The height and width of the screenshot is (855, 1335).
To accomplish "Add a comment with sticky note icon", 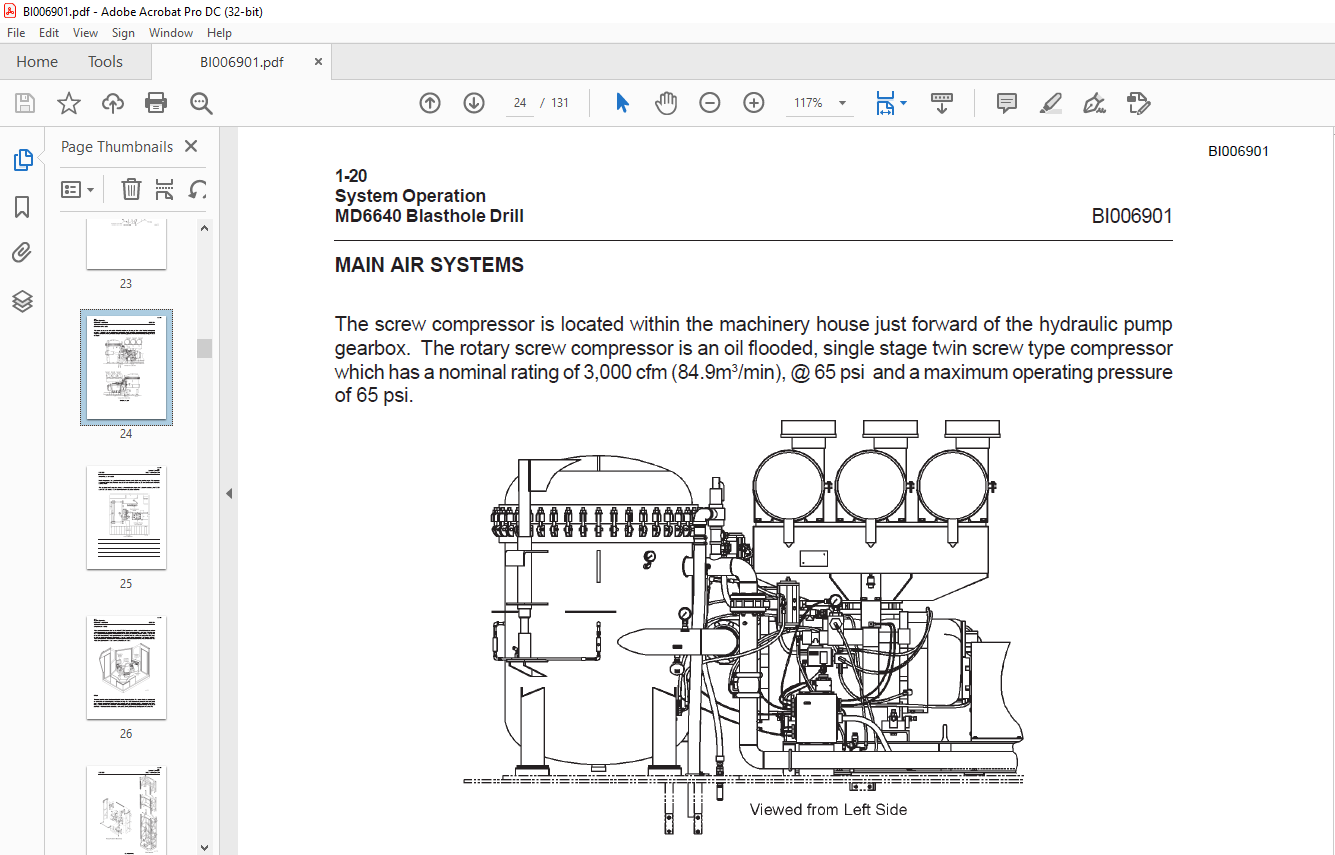I will (1007, 103).
